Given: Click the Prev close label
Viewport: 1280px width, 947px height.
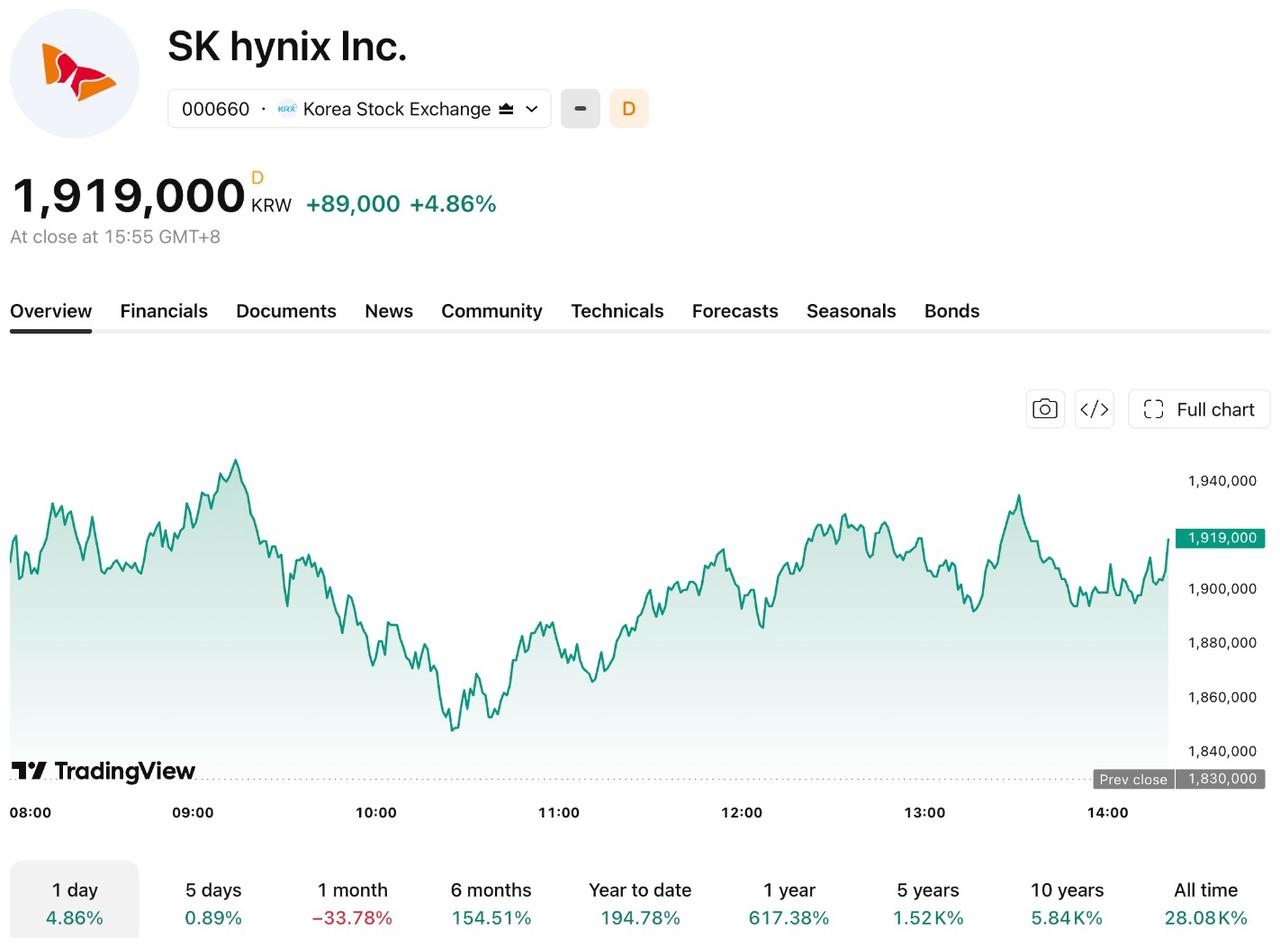Looking at the screenshot, I should click(1133, 779).
